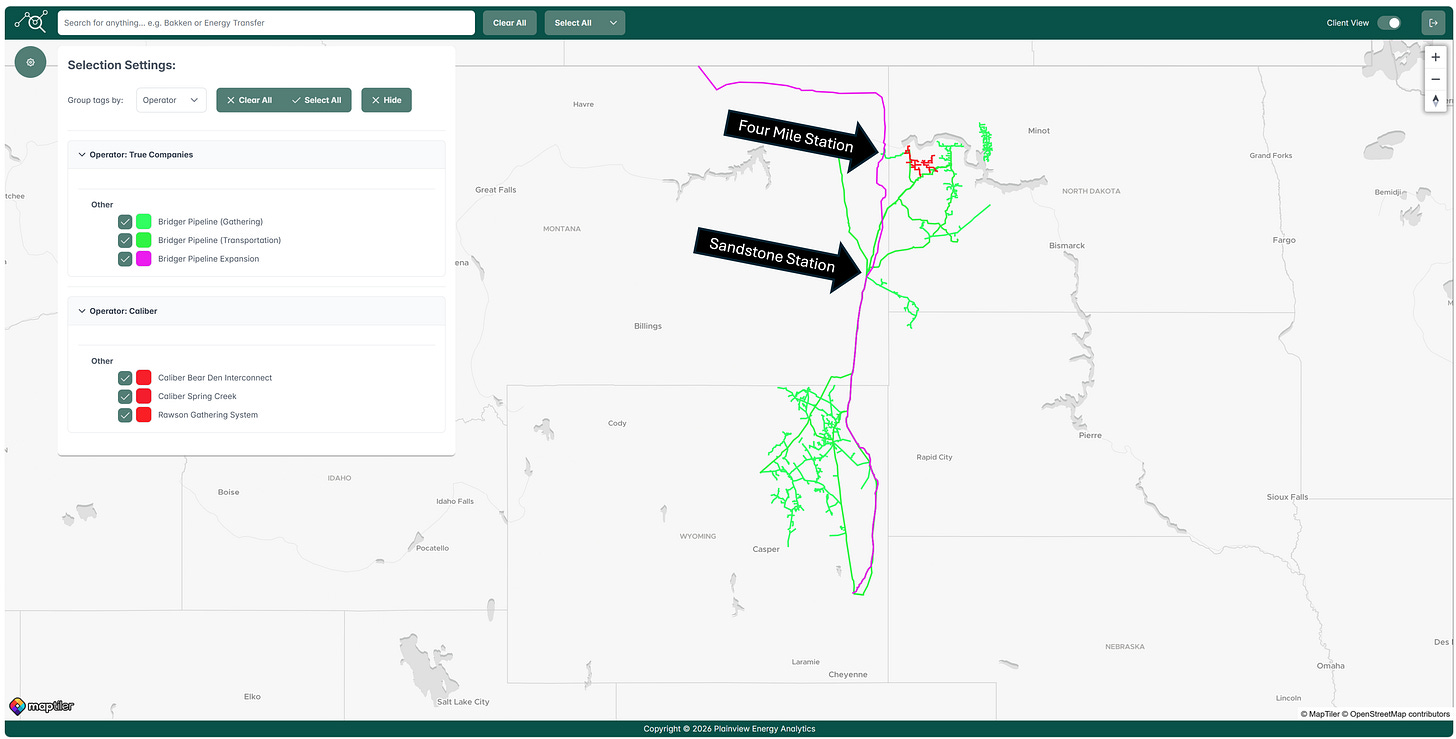Click Select All in the top header
The image size is (1456, 739).
point(573,23)
